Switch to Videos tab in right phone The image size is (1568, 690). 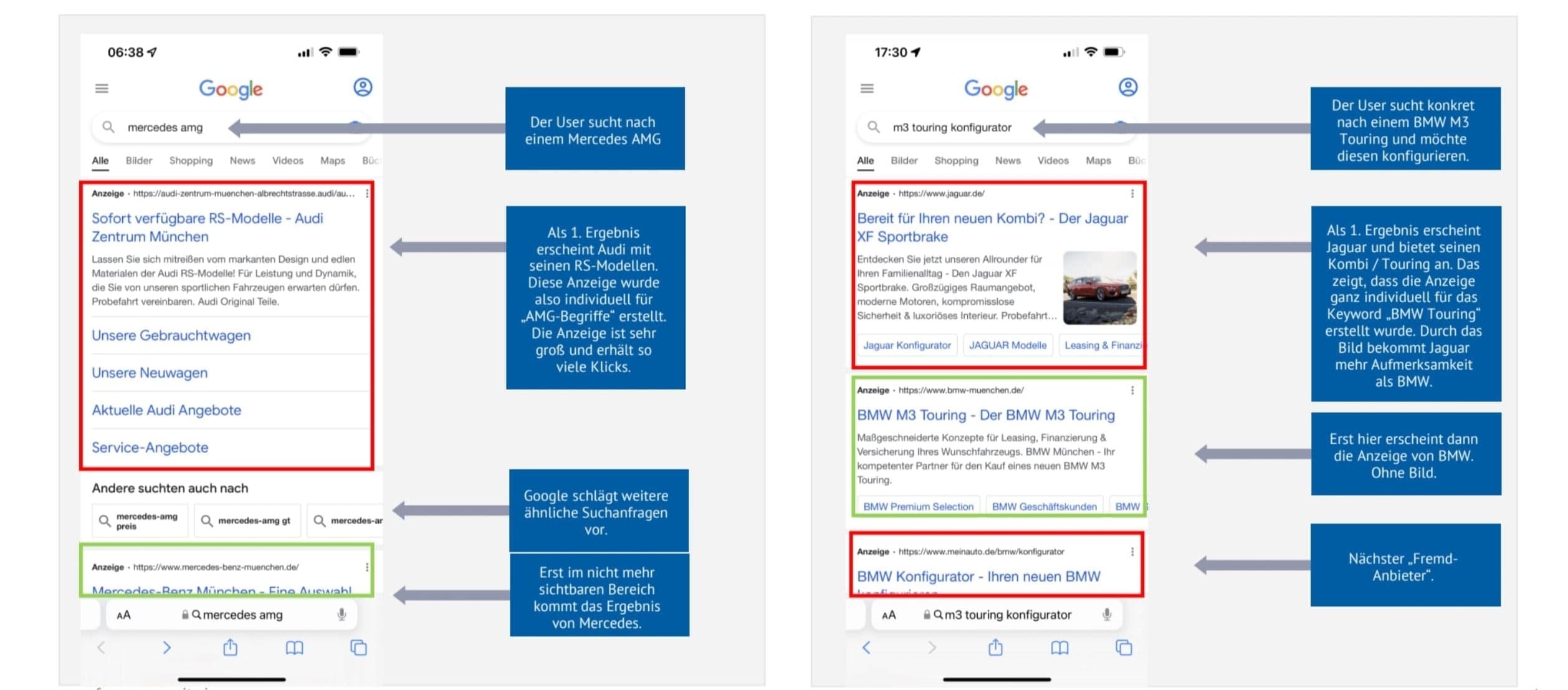click(x=1053, y=161)
